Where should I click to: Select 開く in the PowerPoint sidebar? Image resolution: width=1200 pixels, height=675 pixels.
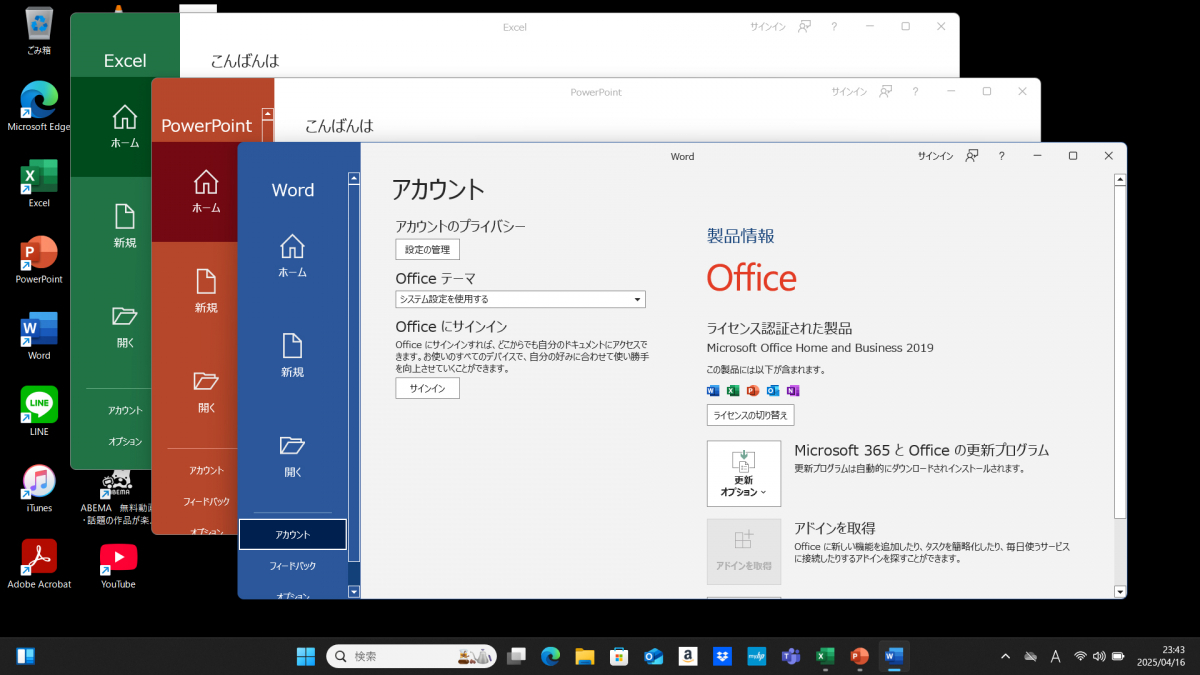[205, 391]
